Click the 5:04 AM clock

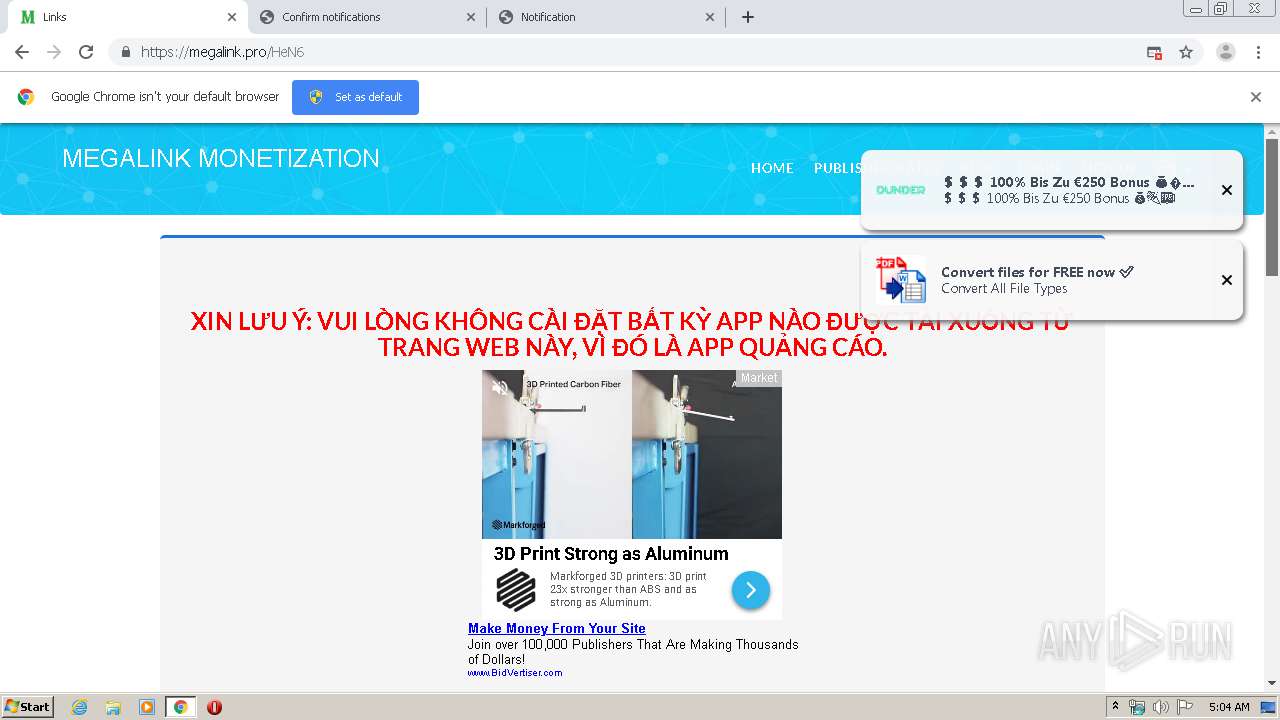click(x=1229, y=707)
